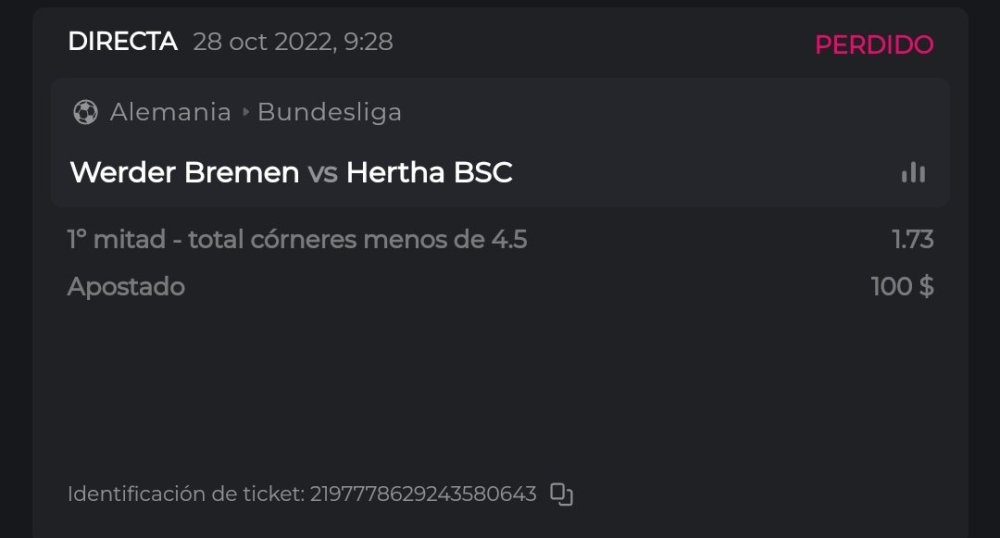
Task: Copy the ticket identification number
Action: [x=562, y=494]
